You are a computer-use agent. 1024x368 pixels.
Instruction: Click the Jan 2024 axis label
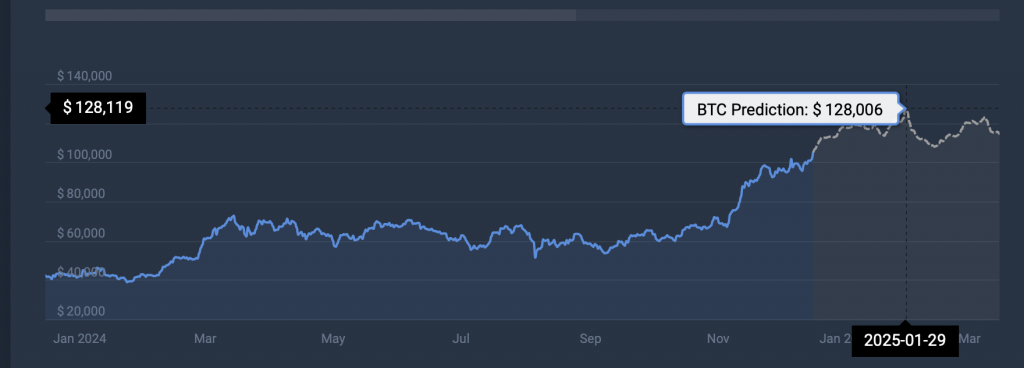pyautogui.click(x=80, y=339)
